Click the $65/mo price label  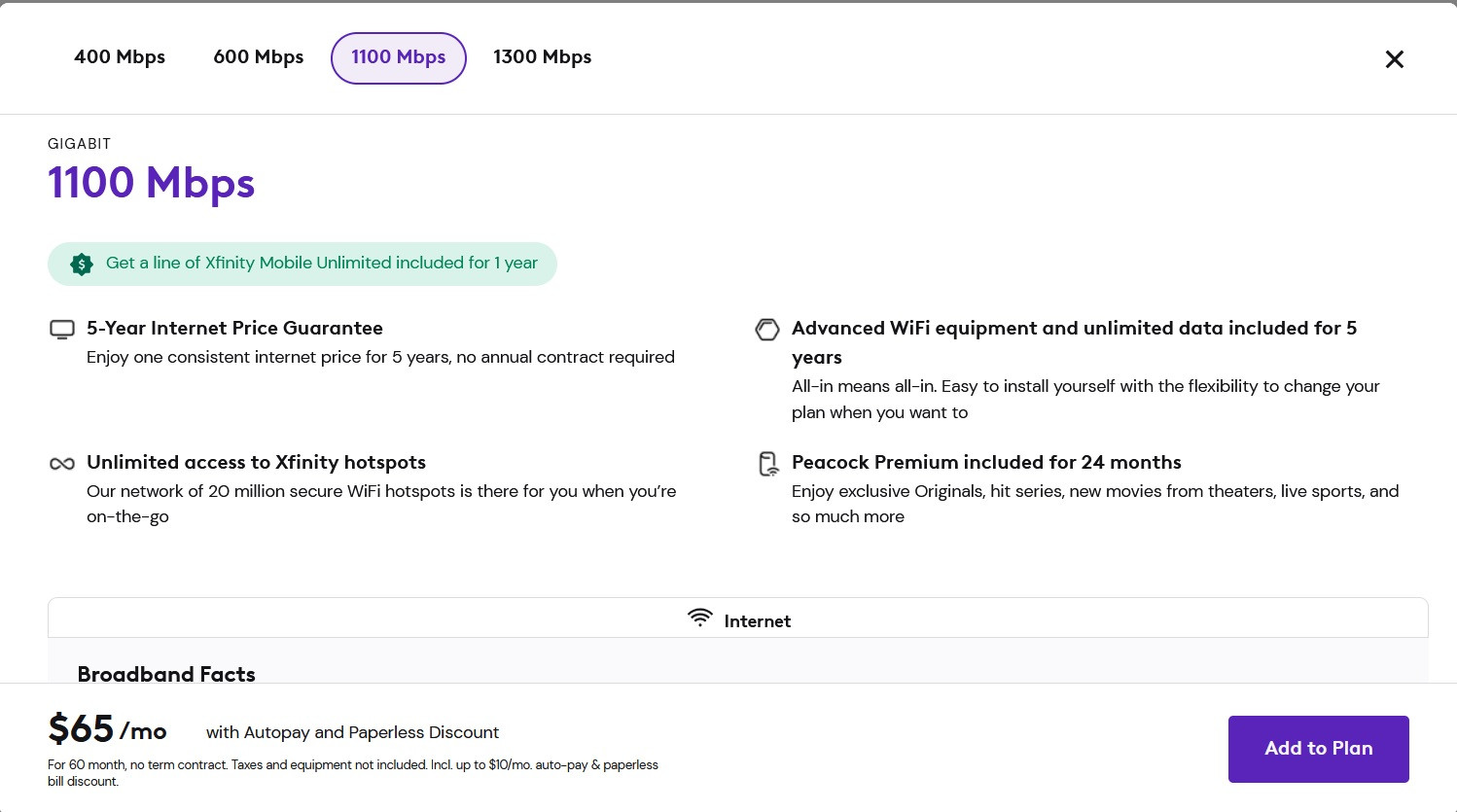click(x=107, y=729)
